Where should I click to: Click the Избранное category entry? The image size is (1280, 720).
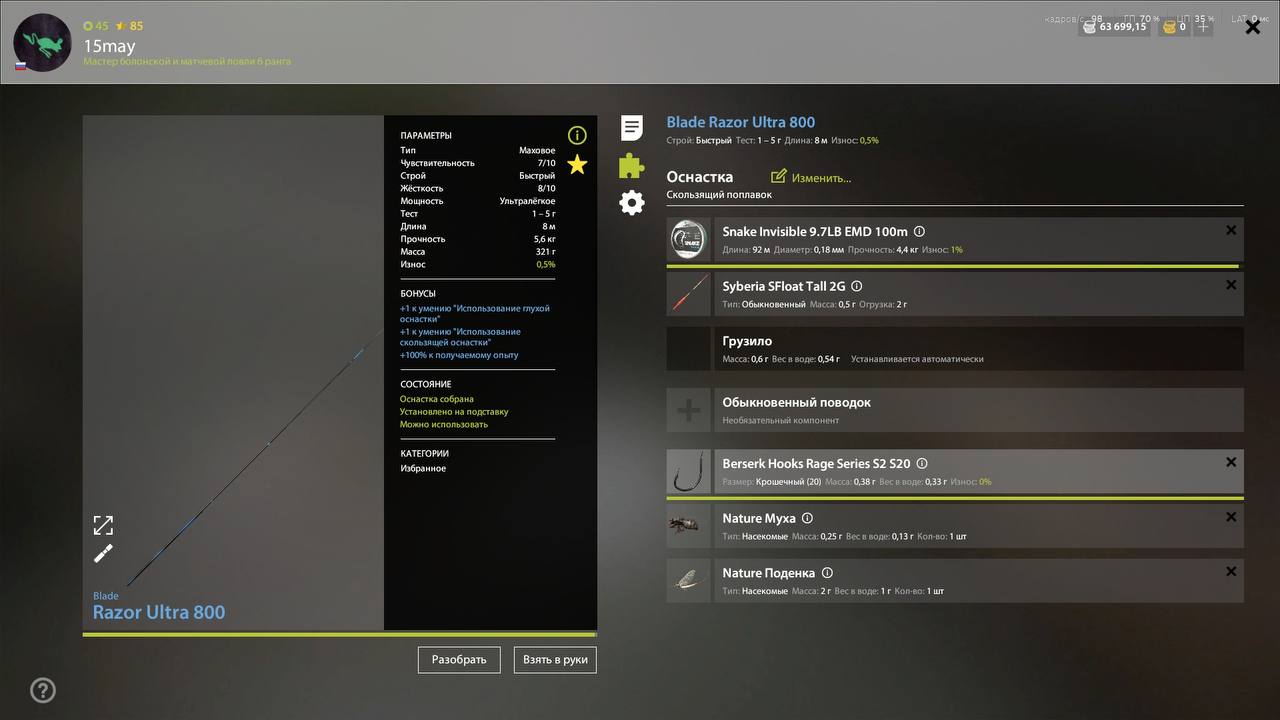coord(423,468)
